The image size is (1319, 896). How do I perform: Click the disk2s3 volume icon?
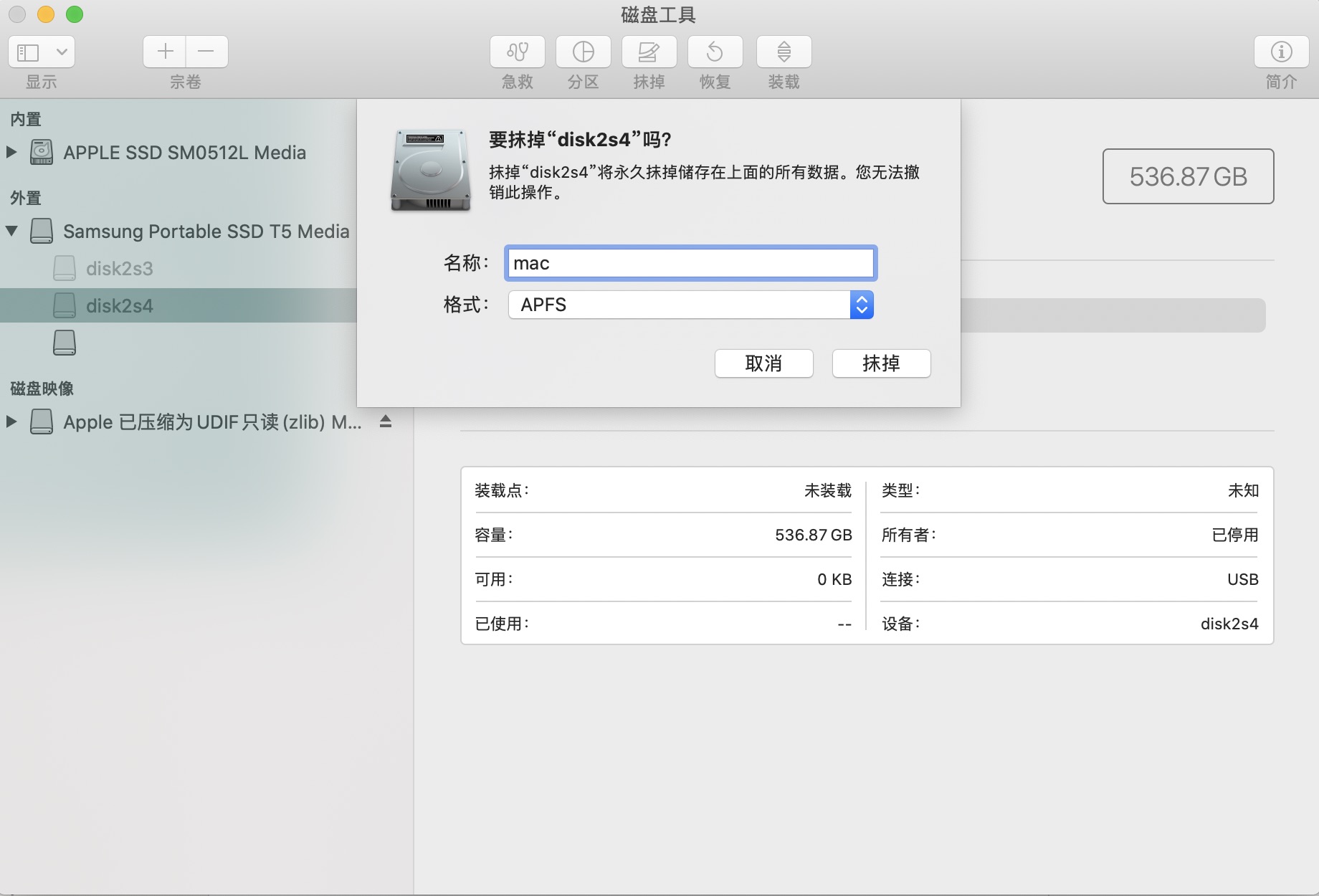pyautogui.click(x=65, y=268)
